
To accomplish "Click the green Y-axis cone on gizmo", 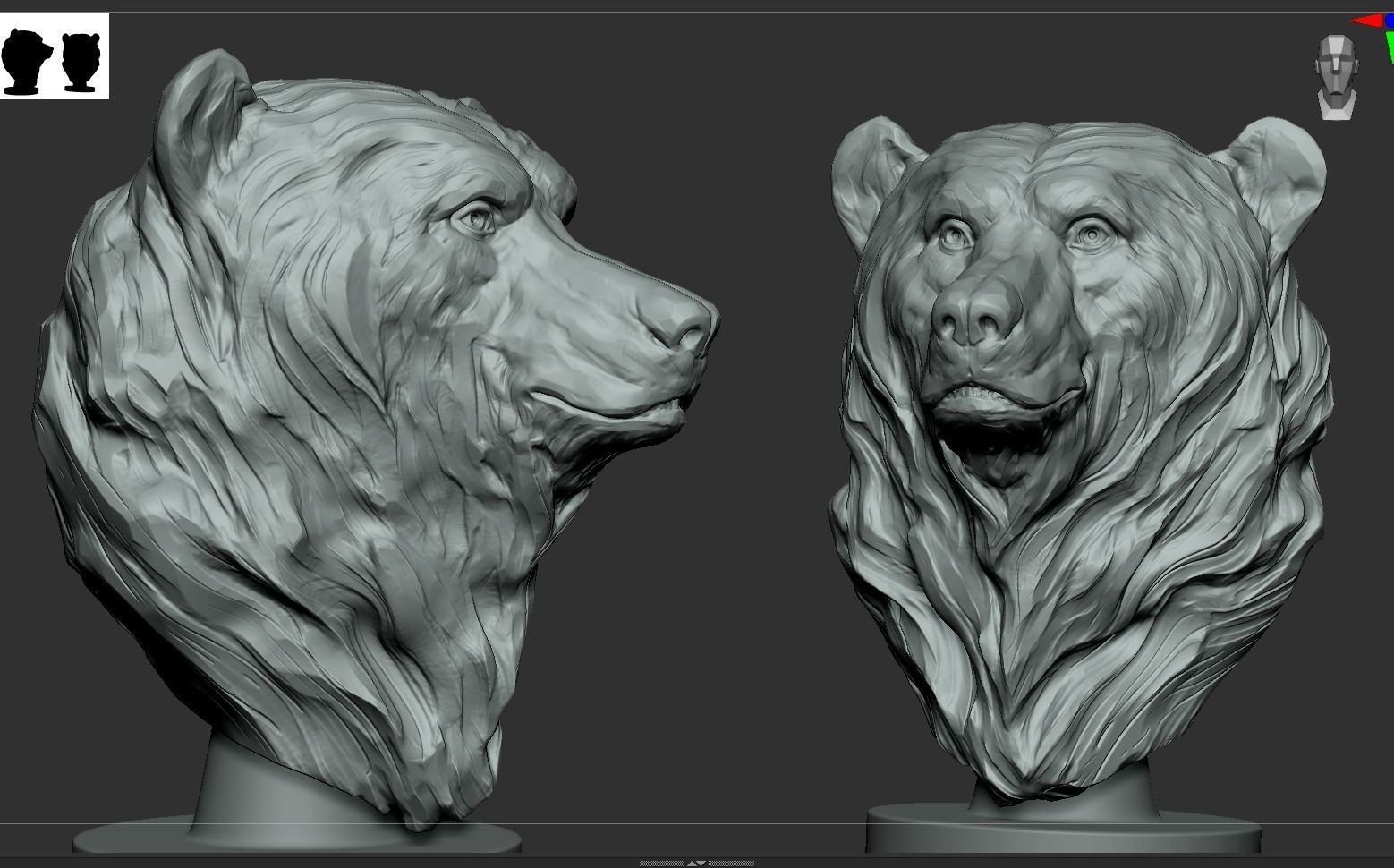I will coord(1390,47).
